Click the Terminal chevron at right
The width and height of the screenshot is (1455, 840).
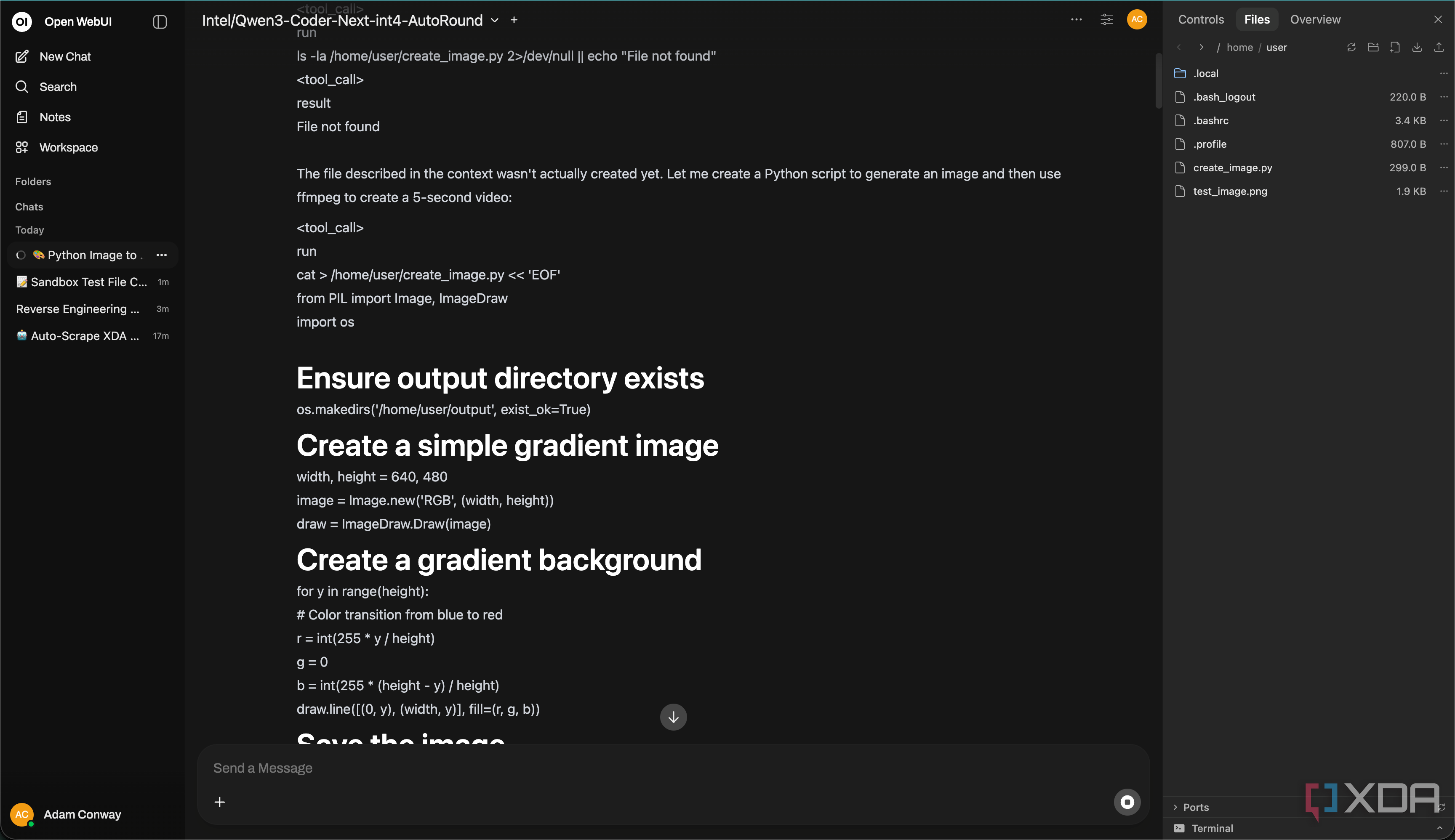[1439, 828]
